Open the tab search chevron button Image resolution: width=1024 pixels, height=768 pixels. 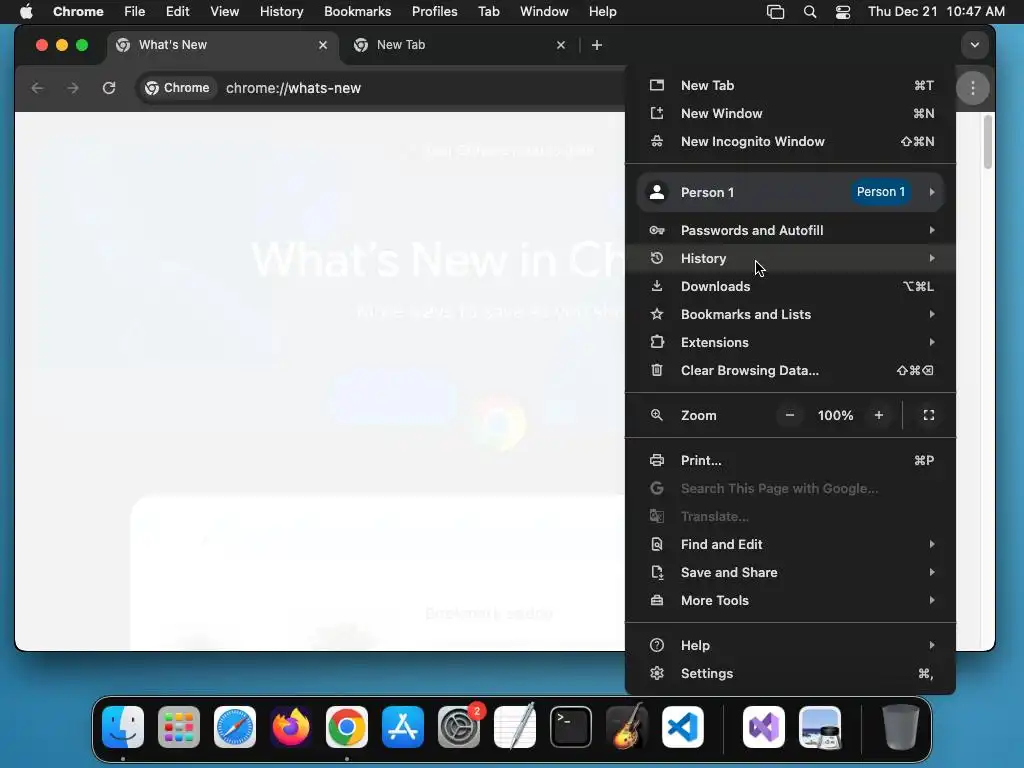(974, 45)
